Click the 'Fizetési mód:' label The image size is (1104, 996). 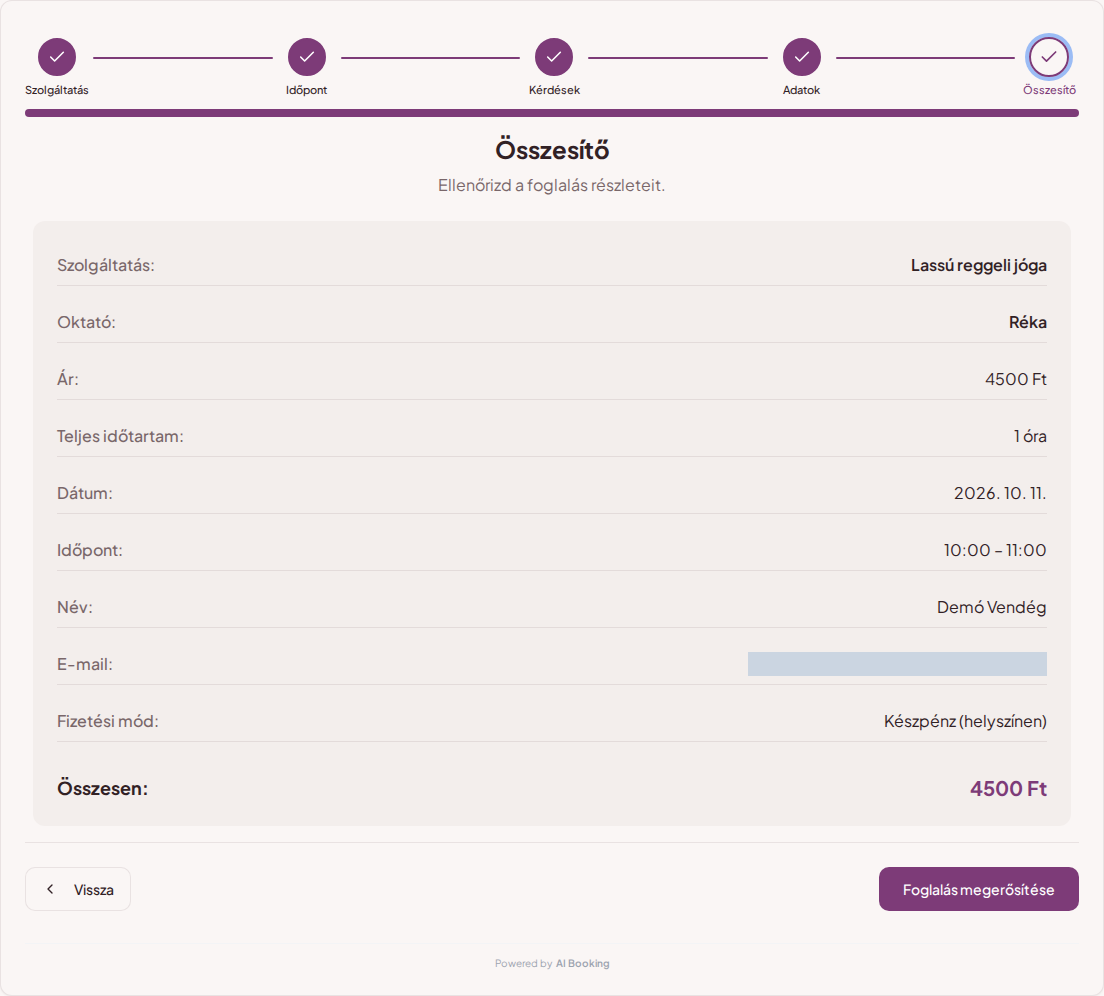108,721
